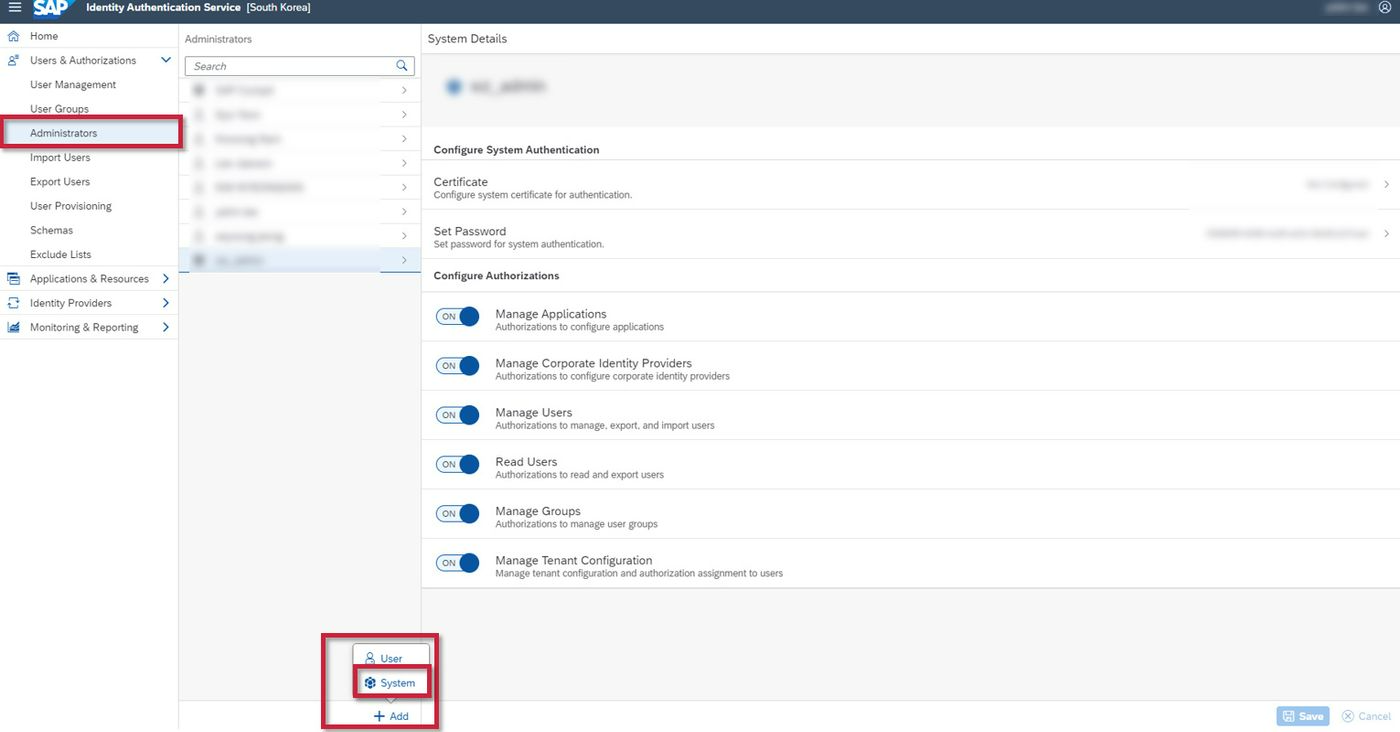Click chevron of first administrator row
This screenshot has height=732, width=1400.
(x=404, y=90)
